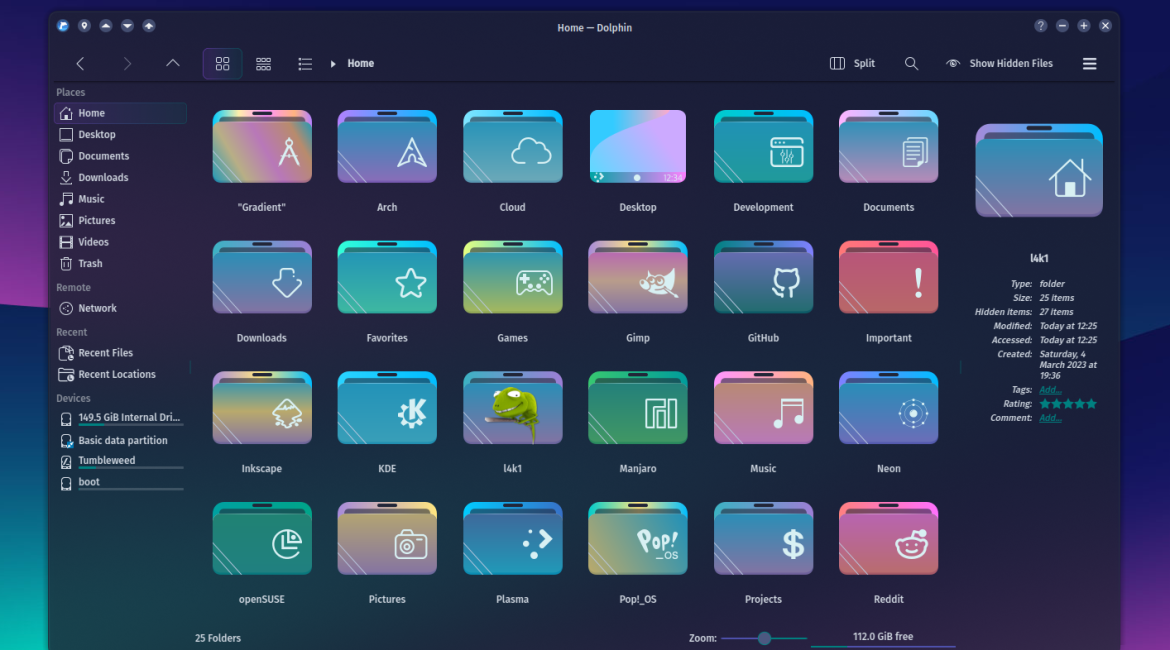Image resolution: width=1170 pixels, height=650 pixels.
Task: Select the Tumbleweed device
Action: coord(106,461)
